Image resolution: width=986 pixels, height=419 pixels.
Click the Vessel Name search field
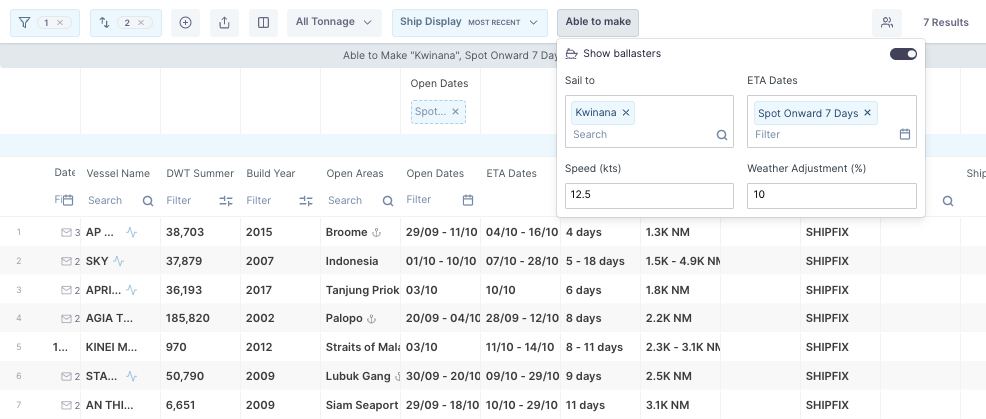click(112, 201)
